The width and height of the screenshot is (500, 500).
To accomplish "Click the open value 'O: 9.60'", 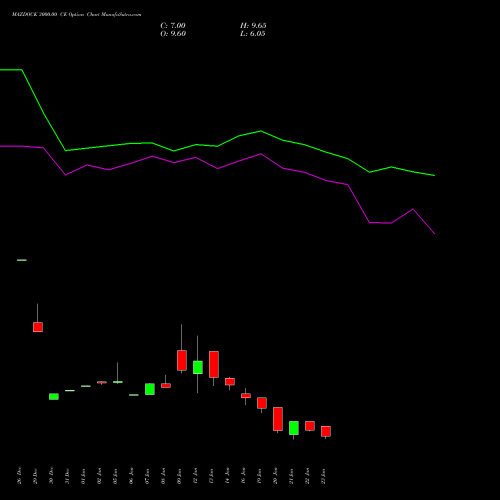I will tap(173, 34).
